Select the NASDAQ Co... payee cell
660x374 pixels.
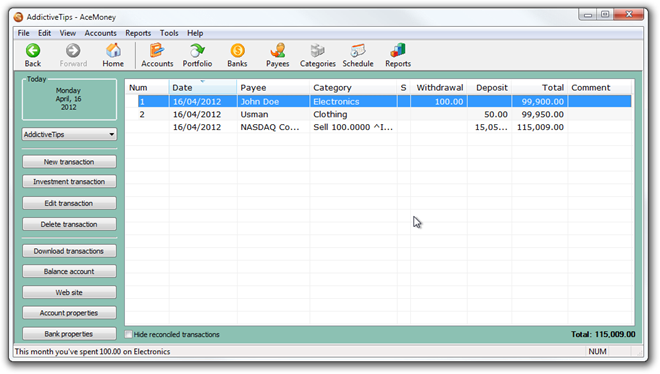point(273,127)
